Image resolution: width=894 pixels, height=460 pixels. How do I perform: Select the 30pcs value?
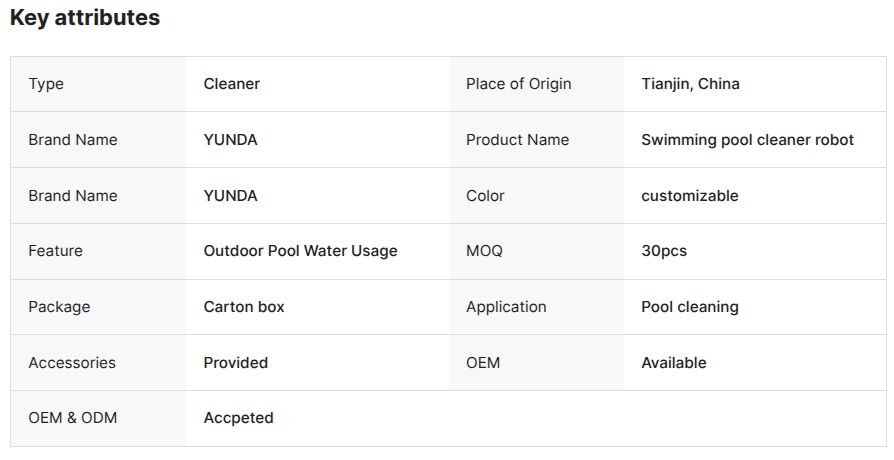tap(664, 251)
